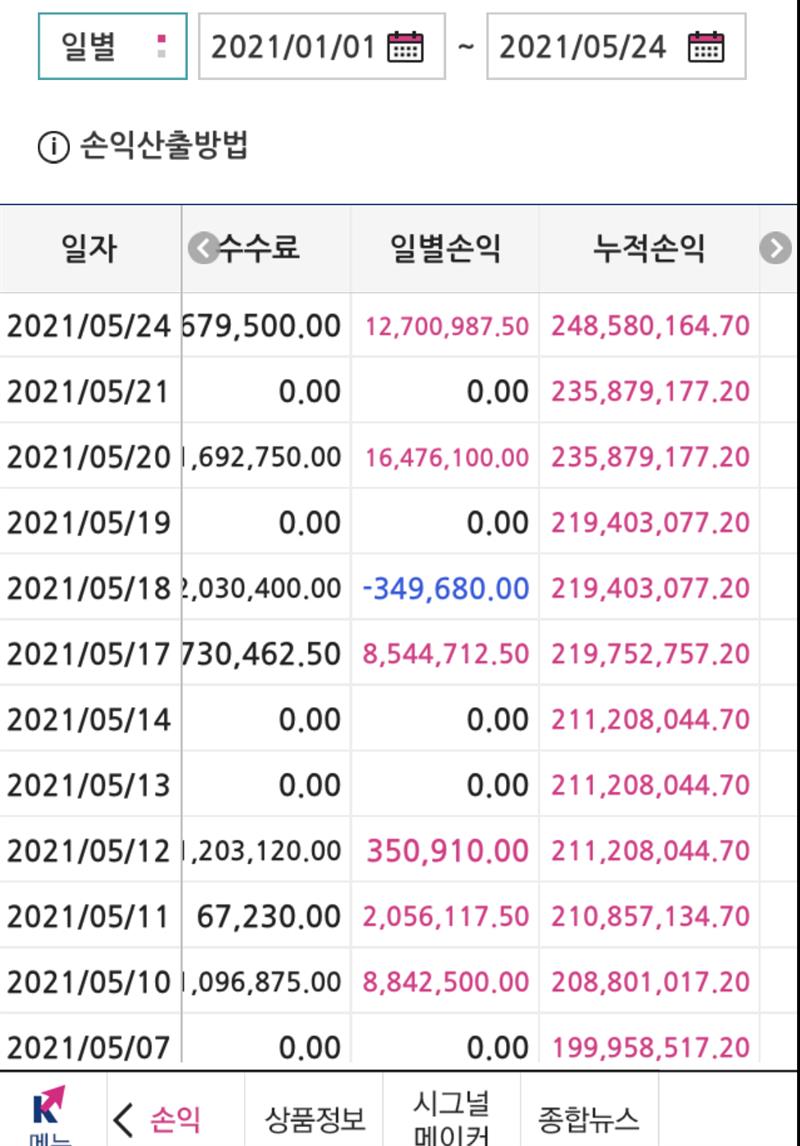Open the 손익산출방법 explanation link

click(x=164, y=145)
